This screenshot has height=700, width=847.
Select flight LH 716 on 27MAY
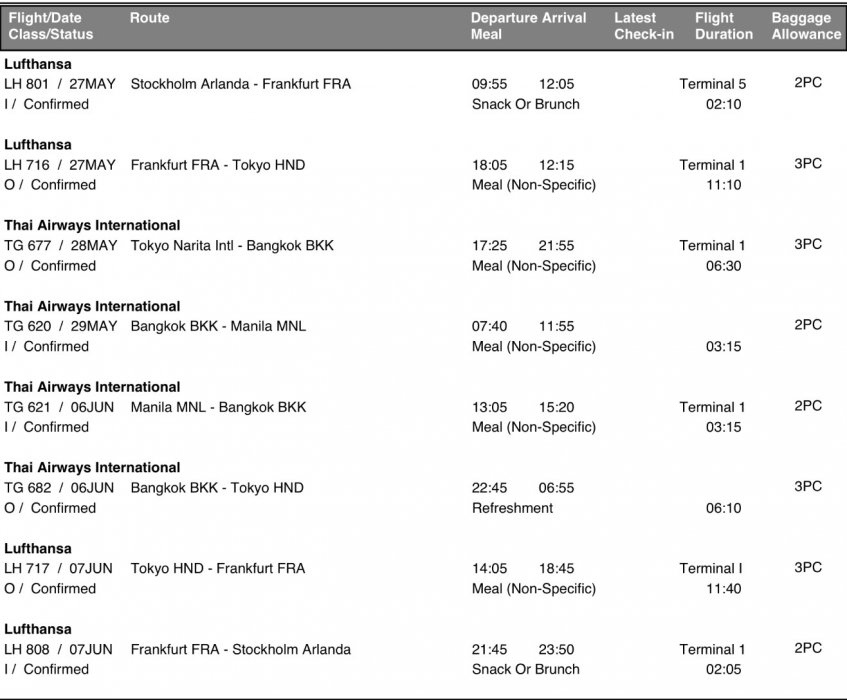(60, 165)
